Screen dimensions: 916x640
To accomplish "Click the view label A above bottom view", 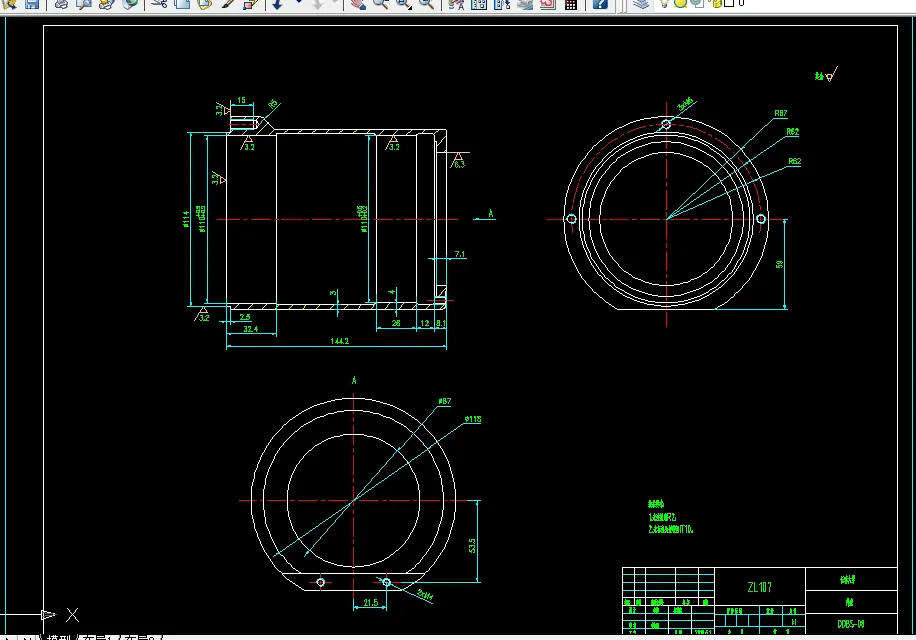I will pos(354,381).
